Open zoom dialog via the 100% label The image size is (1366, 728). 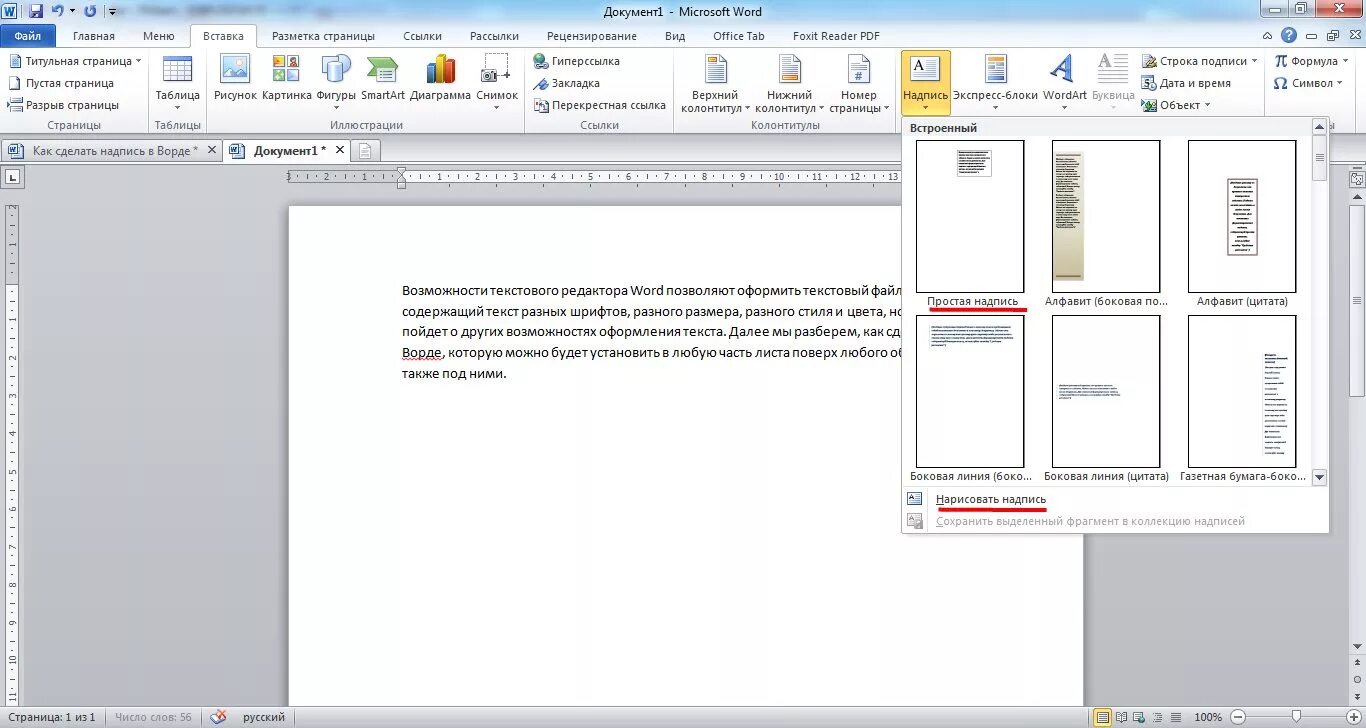coord(1208,717)
